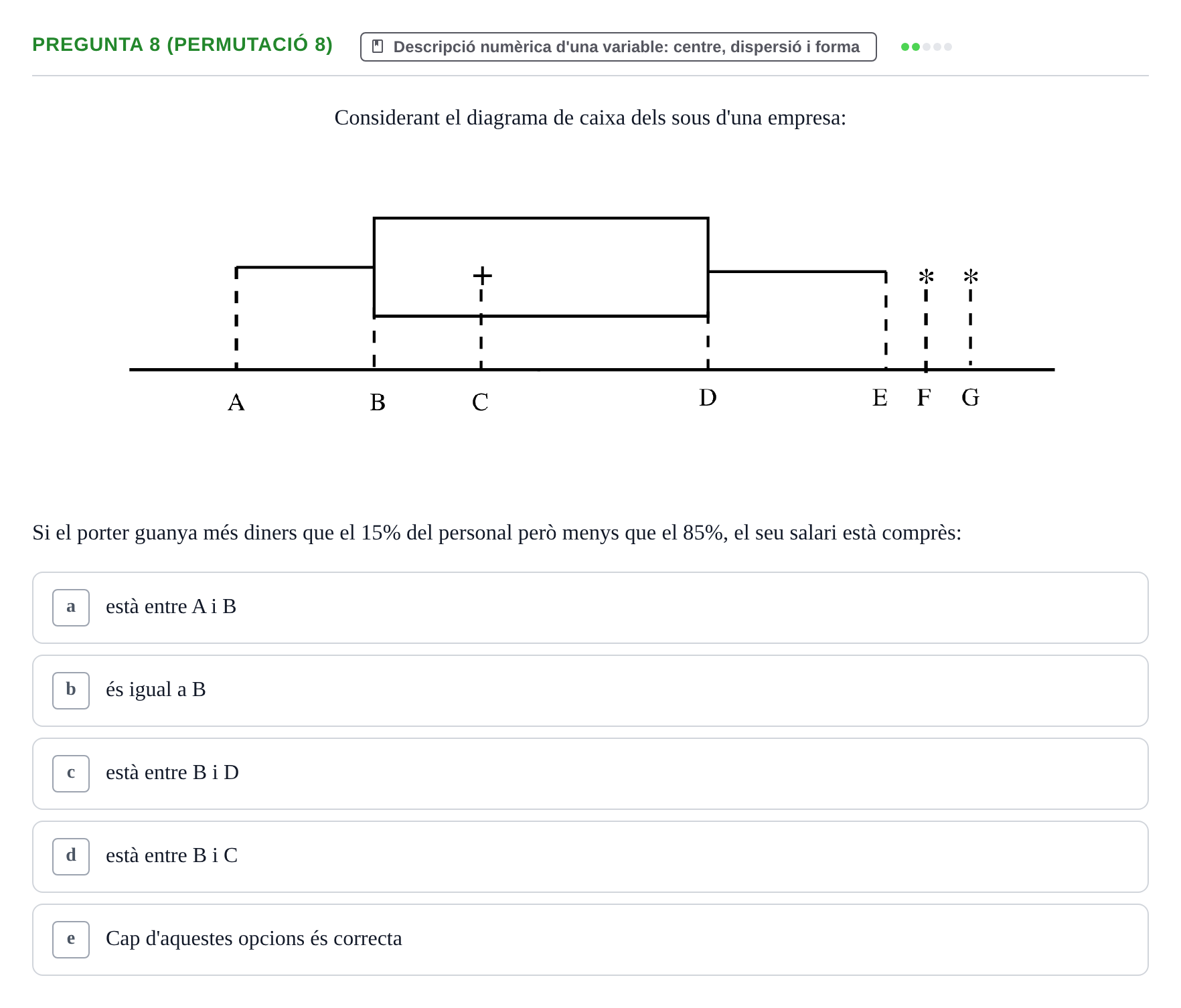Image resolution: width=1181 pixels, height=1008 pixels.
Task: Choose option 'és igual a B'
Action: (590, 691)
